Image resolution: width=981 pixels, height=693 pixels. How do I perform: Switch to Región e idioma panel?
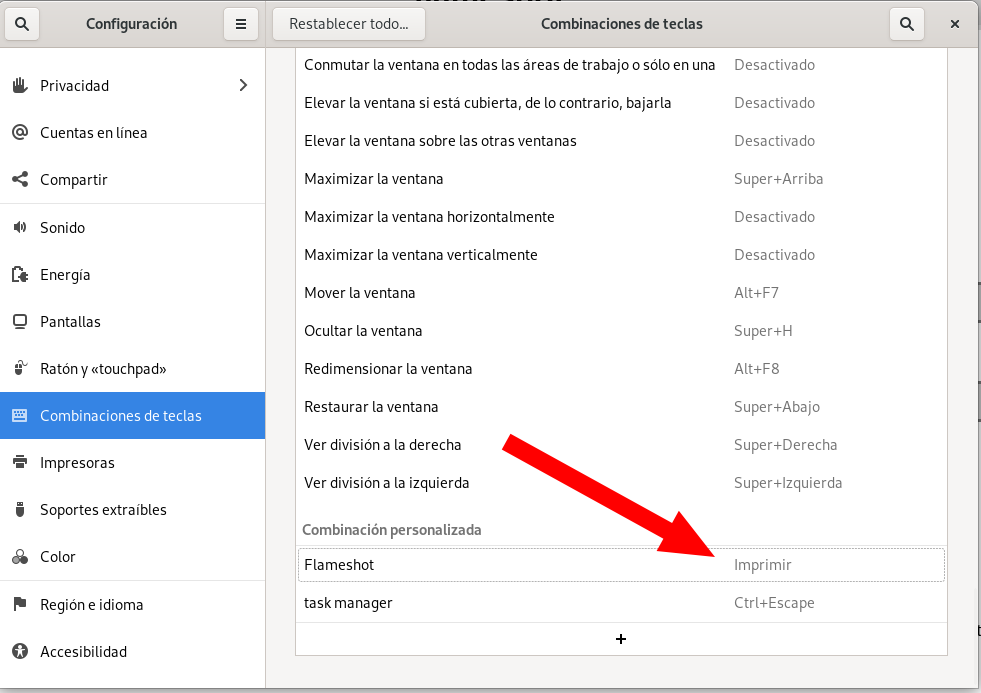(x=91, y=605)
